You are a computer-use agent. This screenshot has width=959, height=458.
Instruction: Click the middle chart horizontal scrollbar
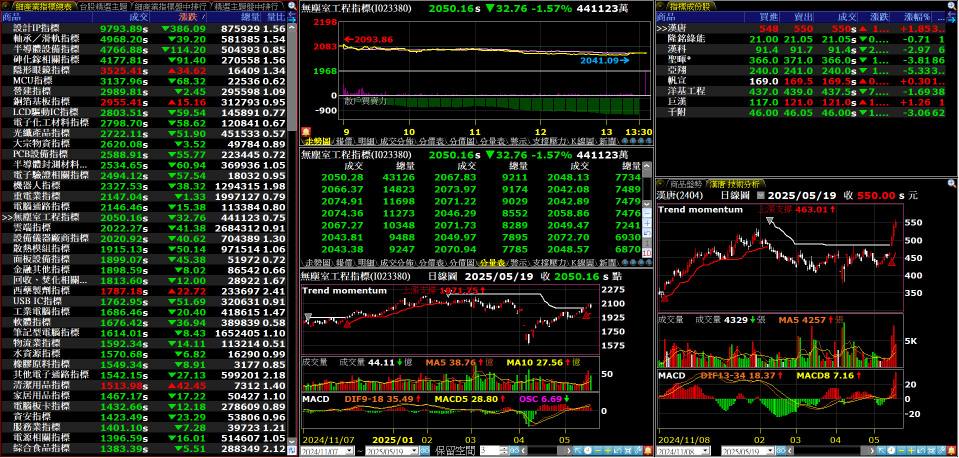click(x=546, y=451)
